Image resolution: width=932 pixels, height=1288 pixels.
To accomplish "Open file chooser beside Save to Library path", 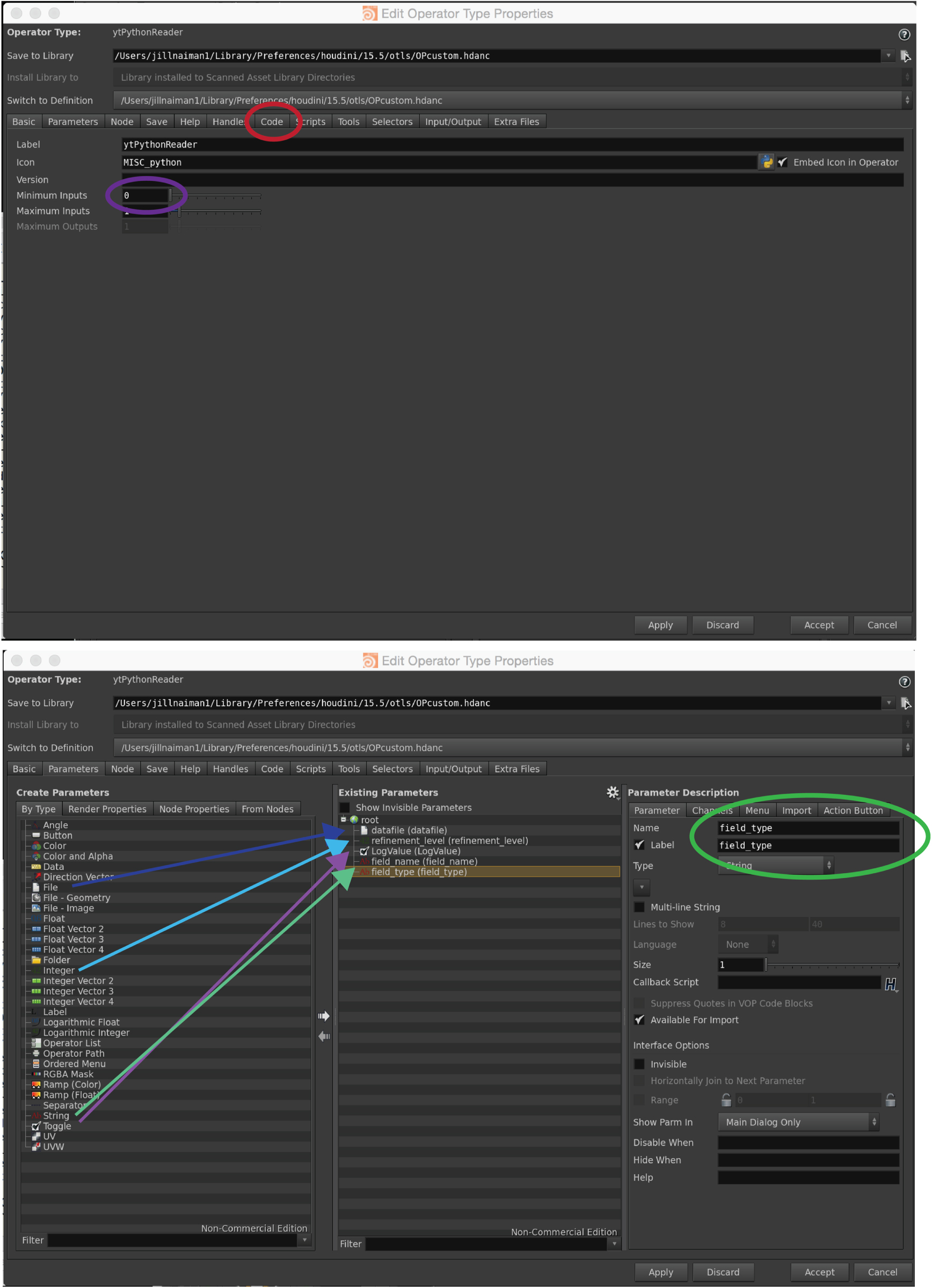I will (x=906, y=56).
